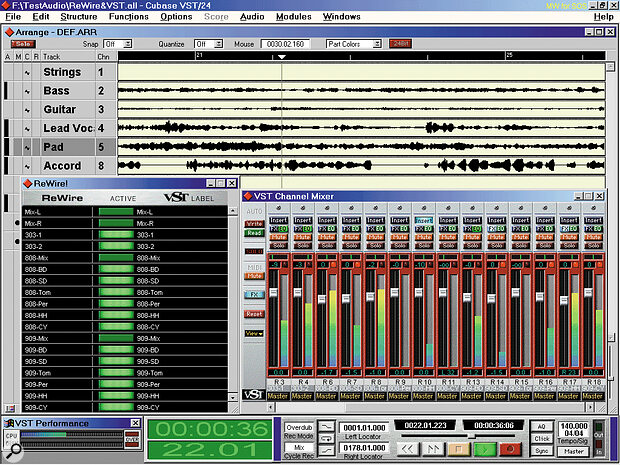620x465 pixels.
Task: Click the MIDI Mute button in mixer
Action: pyautogui.click(x=254, y=276)
